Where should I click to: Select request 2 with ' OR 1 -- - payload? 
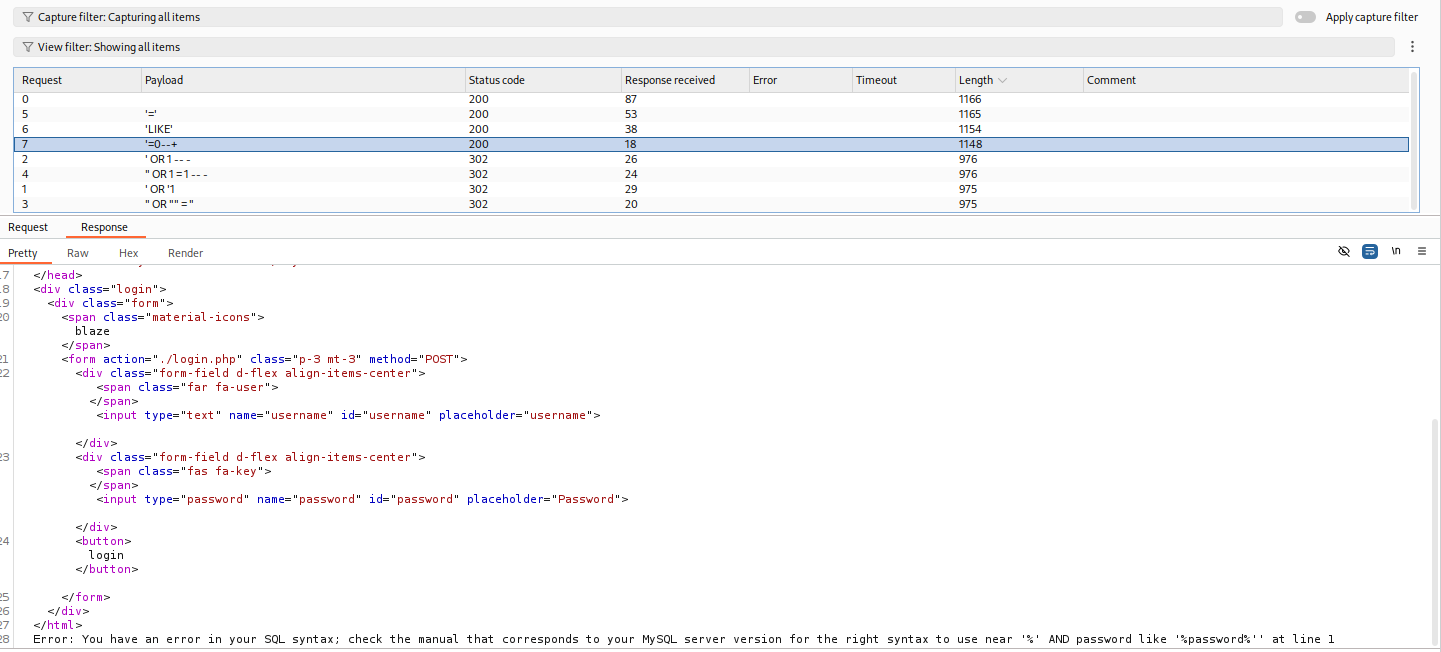[x=167, y=159]
